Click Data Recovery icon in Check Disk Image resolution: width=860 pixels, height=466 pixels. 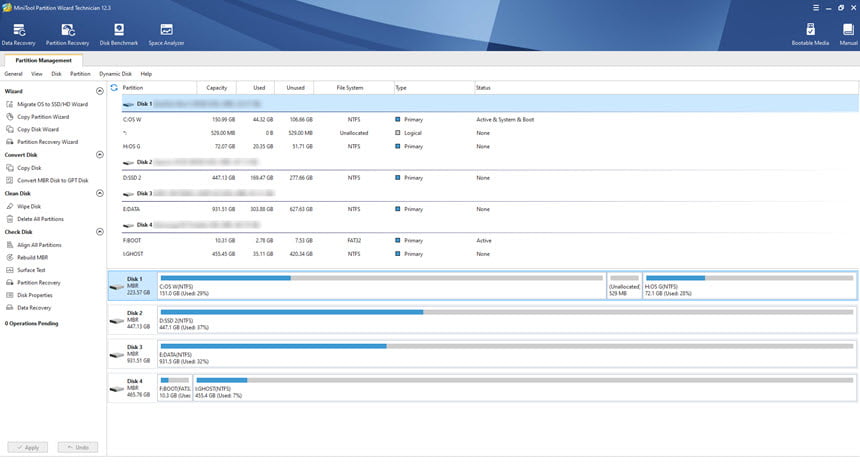pos(9,308)
